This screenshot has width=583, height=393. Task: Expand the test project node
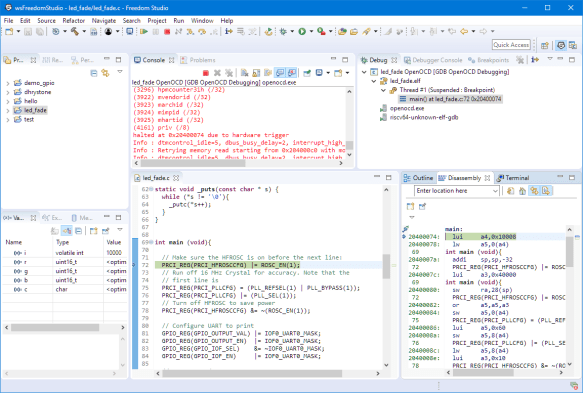(x=8, y=120)
